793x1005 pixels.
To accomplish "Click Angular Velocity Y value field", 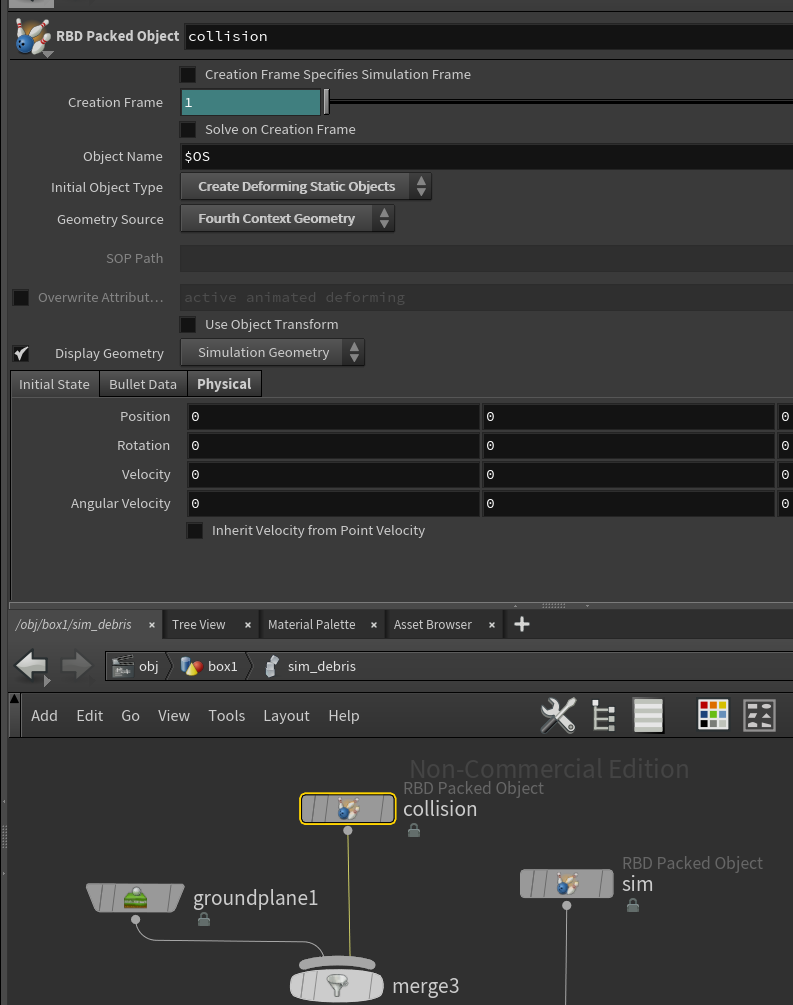I will coord(628,504).
